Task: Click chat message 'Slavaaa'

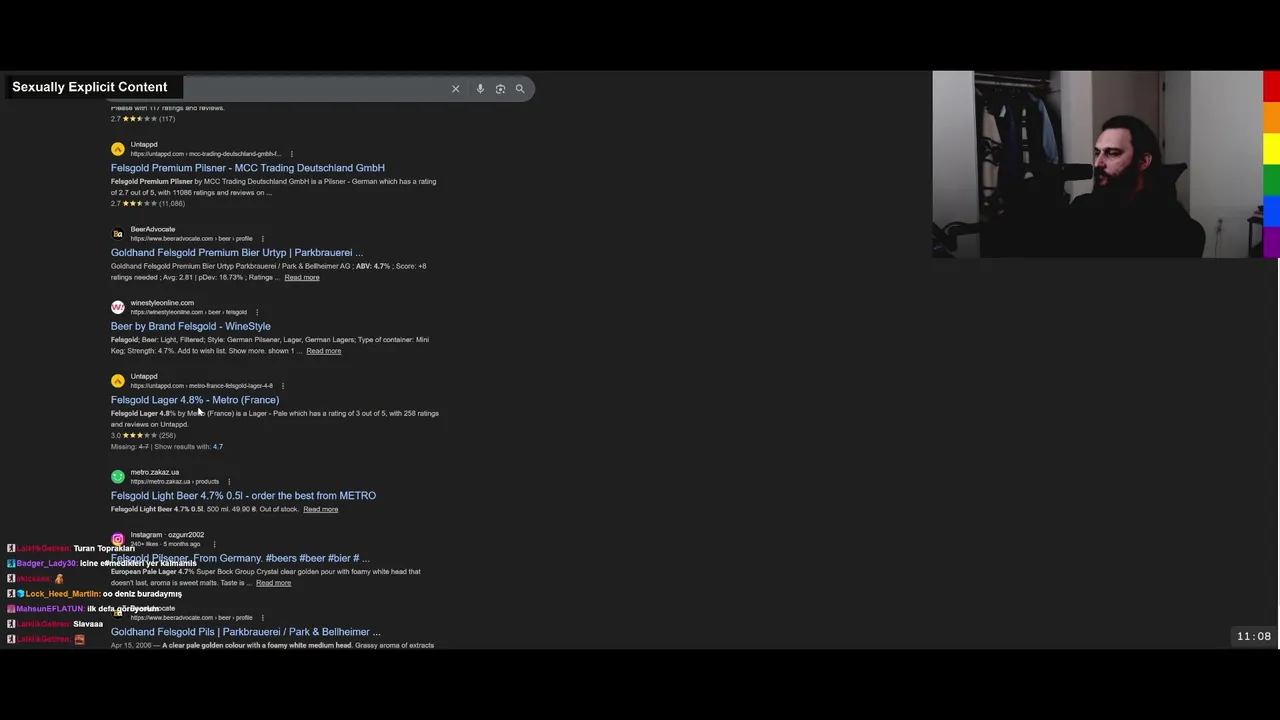Action: (88, 624)
